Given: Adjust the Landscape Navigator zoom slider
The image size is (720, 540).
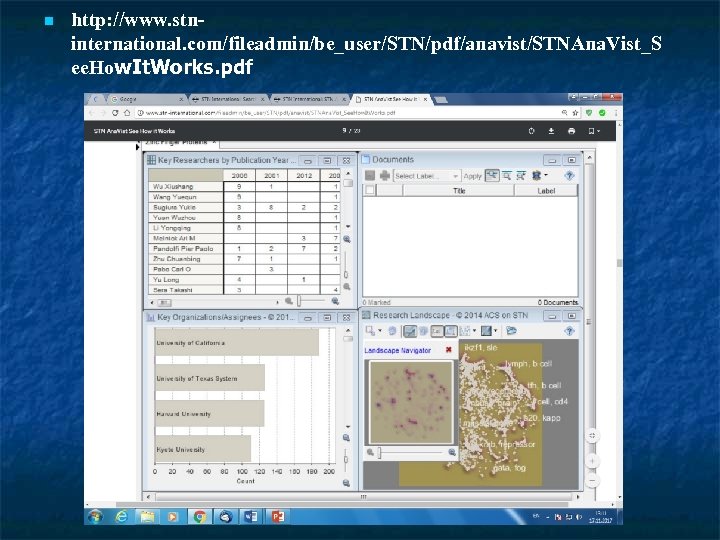Looking at the screenshot, I should point(379,453).
